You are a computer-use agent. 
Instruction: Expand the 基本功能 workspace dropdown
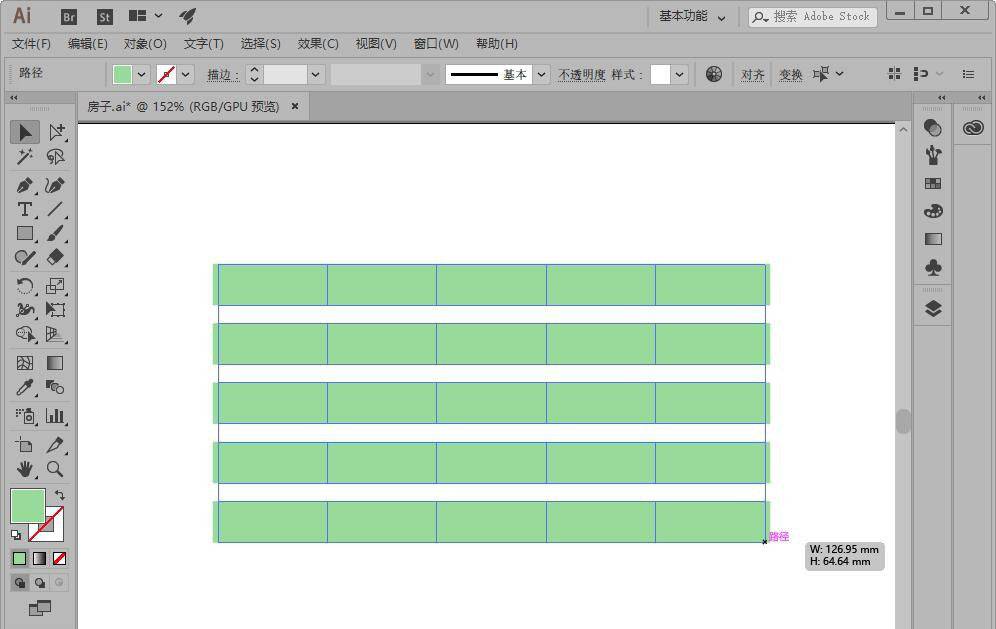coord(691,16)
